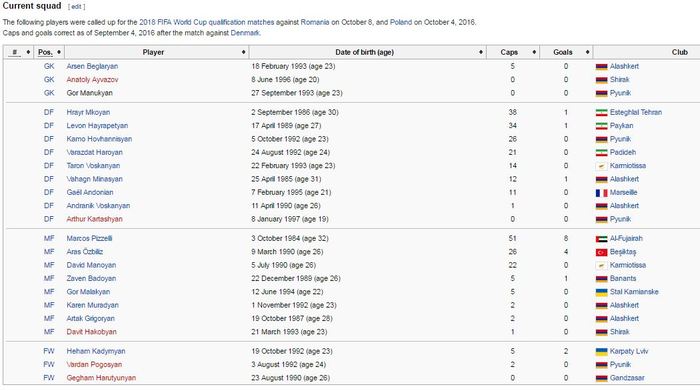Click MF position in Zaven Badoyan row

[x=49, y=279]
